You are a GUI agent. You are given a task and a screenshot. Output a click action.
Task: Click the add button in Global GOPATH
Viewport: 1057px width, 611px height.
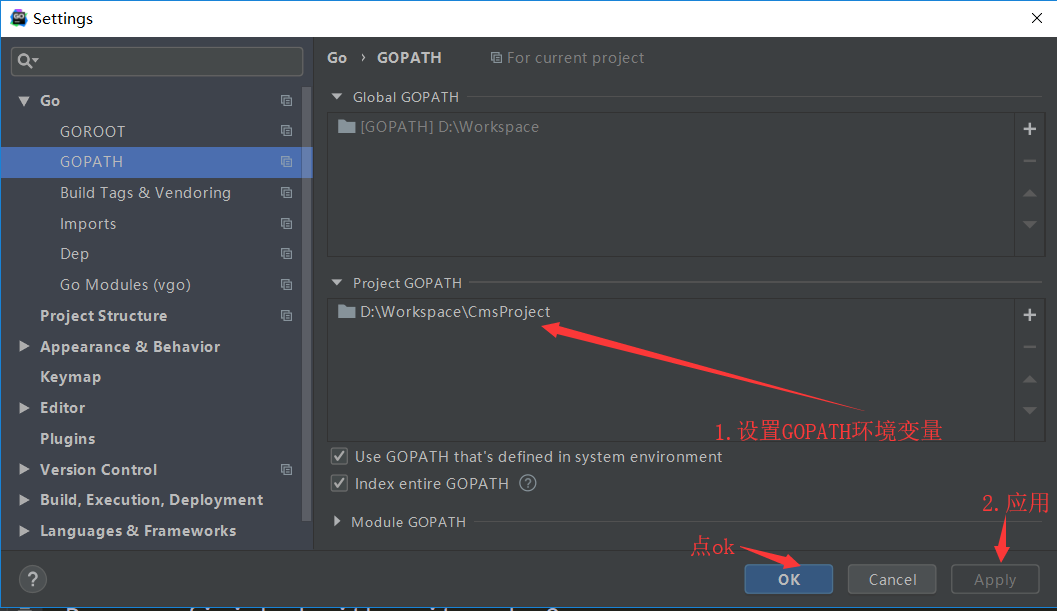(x=1029, y=129)
